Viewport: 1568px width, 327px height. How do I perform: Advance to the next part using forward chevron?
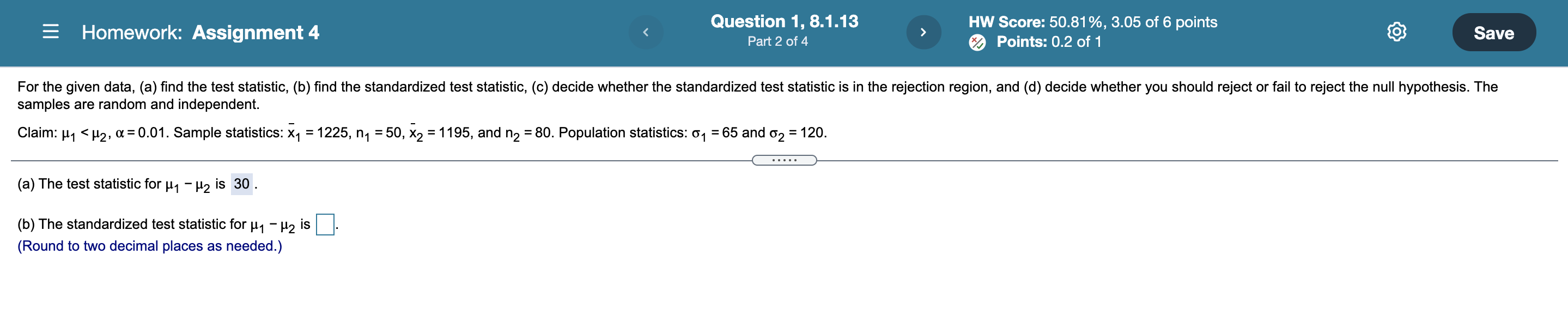click(x=923, y=33)
